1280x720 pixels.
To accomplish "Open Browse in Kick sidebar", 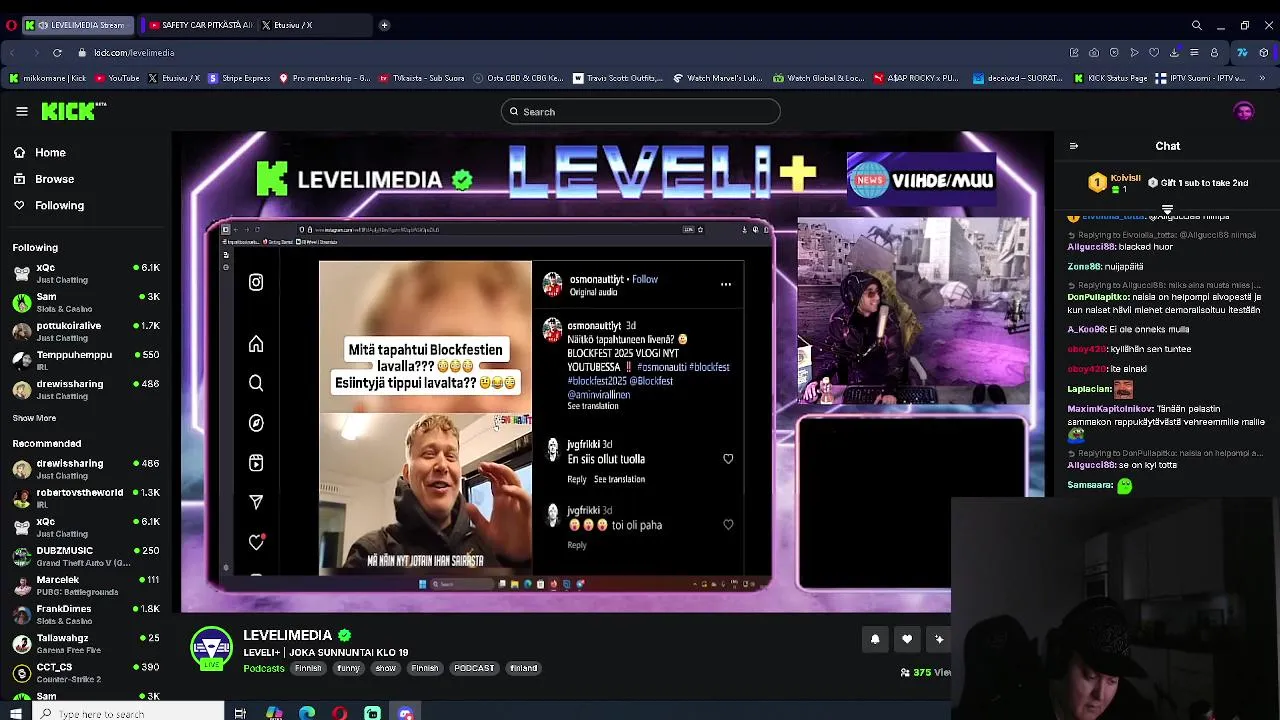I will 44,179.
